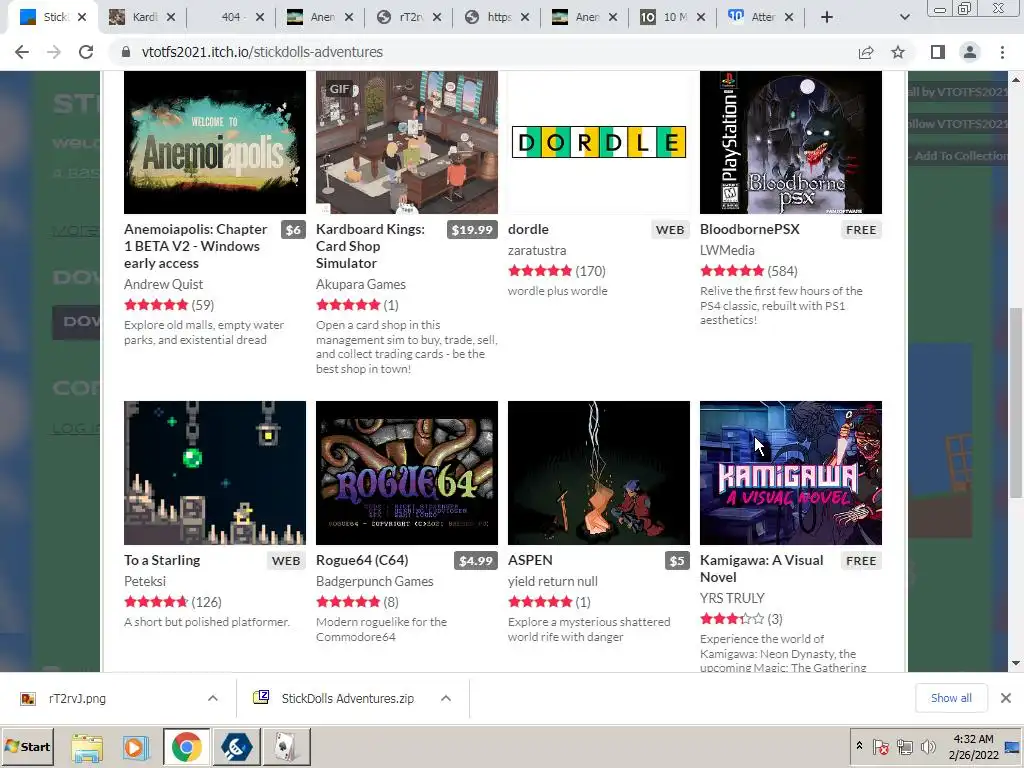Open the Chrome profile avatar menu
Viewport: 1024px width, 768px height.
pyautogui.click(x=970, y=52)
